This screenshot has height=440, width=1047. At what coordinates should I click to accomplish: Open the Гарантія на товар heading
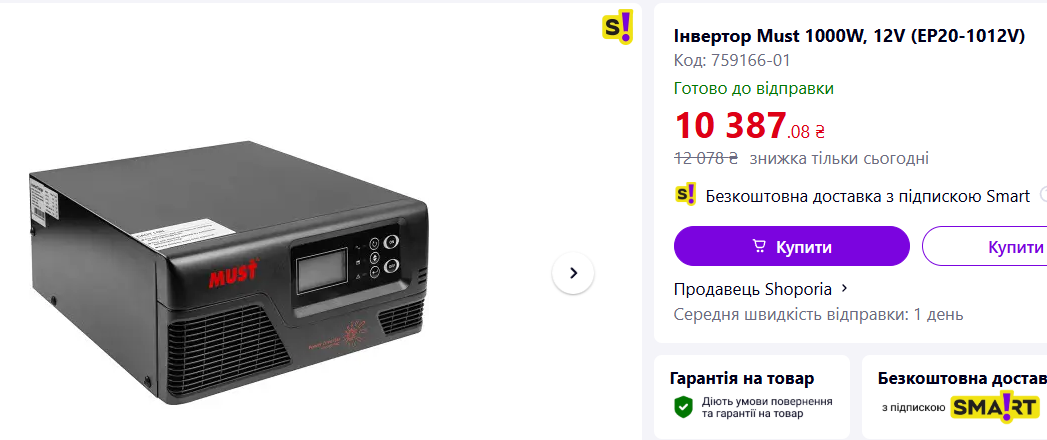741,378
